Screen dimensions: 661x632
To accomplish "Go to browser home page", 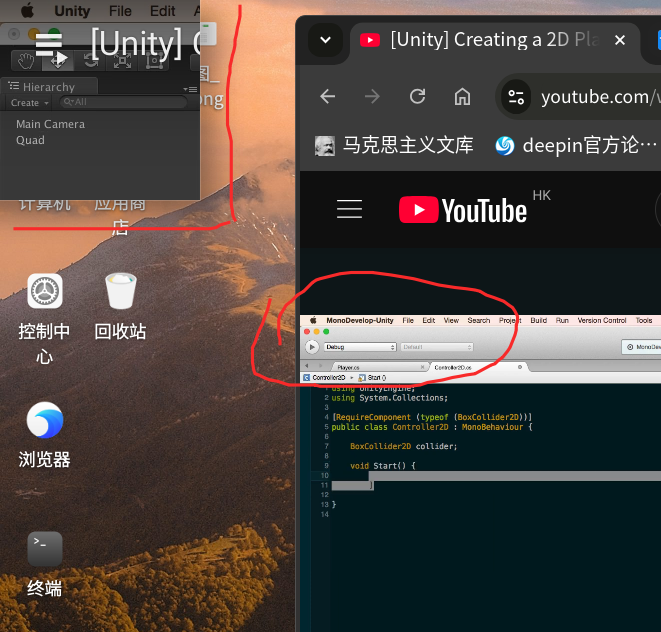I will click(462, 97).
